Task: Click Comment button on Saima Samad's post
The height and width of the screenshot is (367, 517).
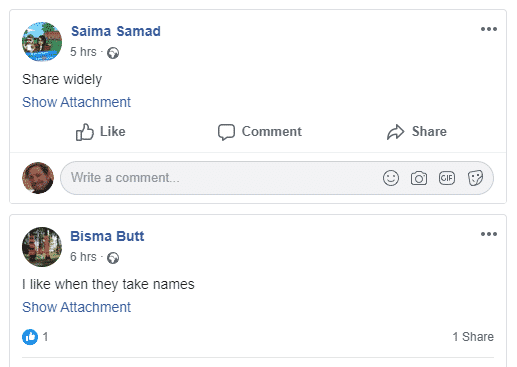Action: (260, 132)
